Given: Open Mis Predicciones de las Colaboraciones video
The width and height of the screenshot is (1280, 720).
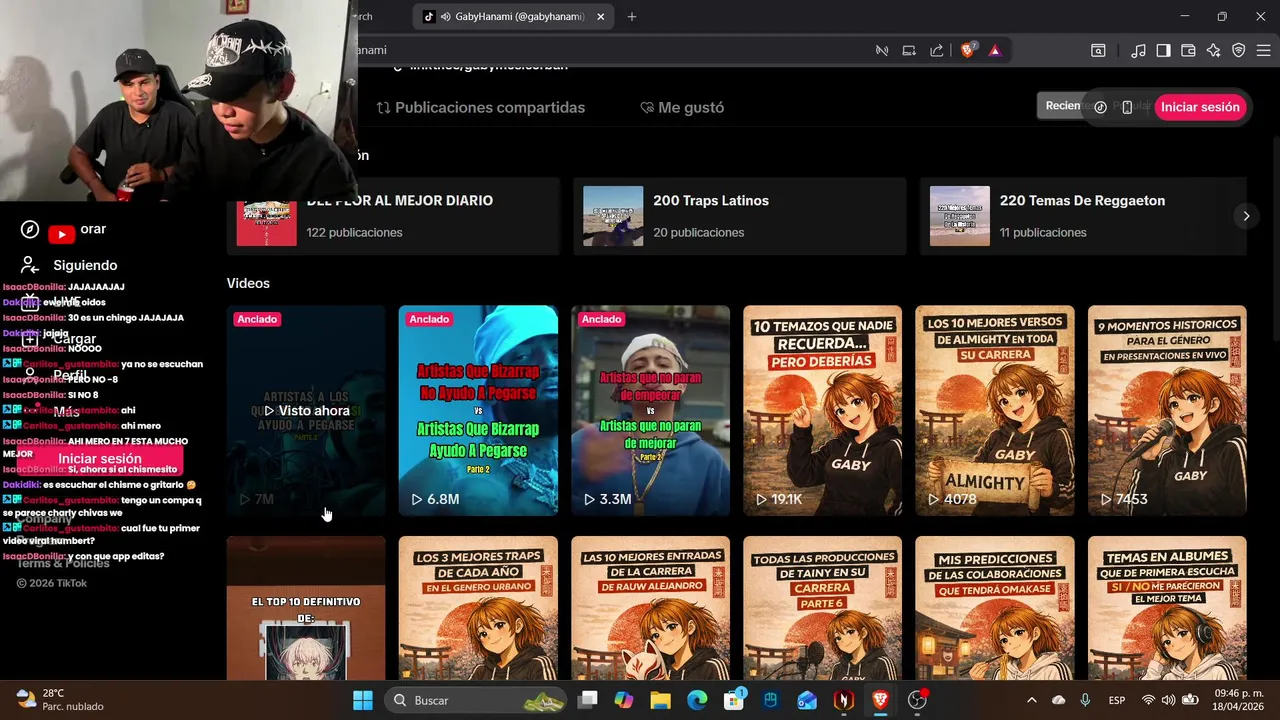Looking at the screenshot, I should [x=995, y=608].
